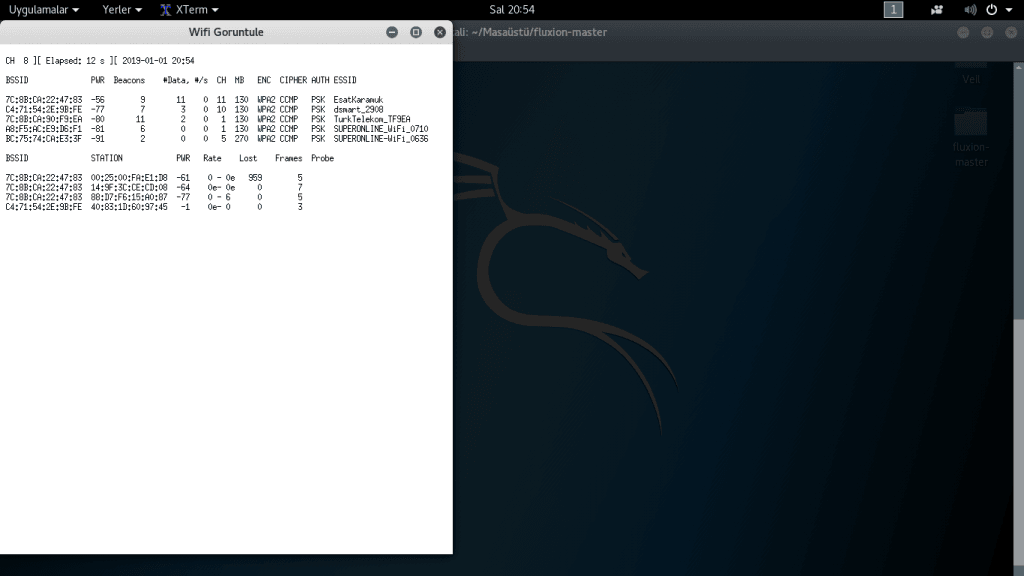Click the power icon in top bar
The width and height of the screenshot is (1024, 576).
click(x=991, y=10)
